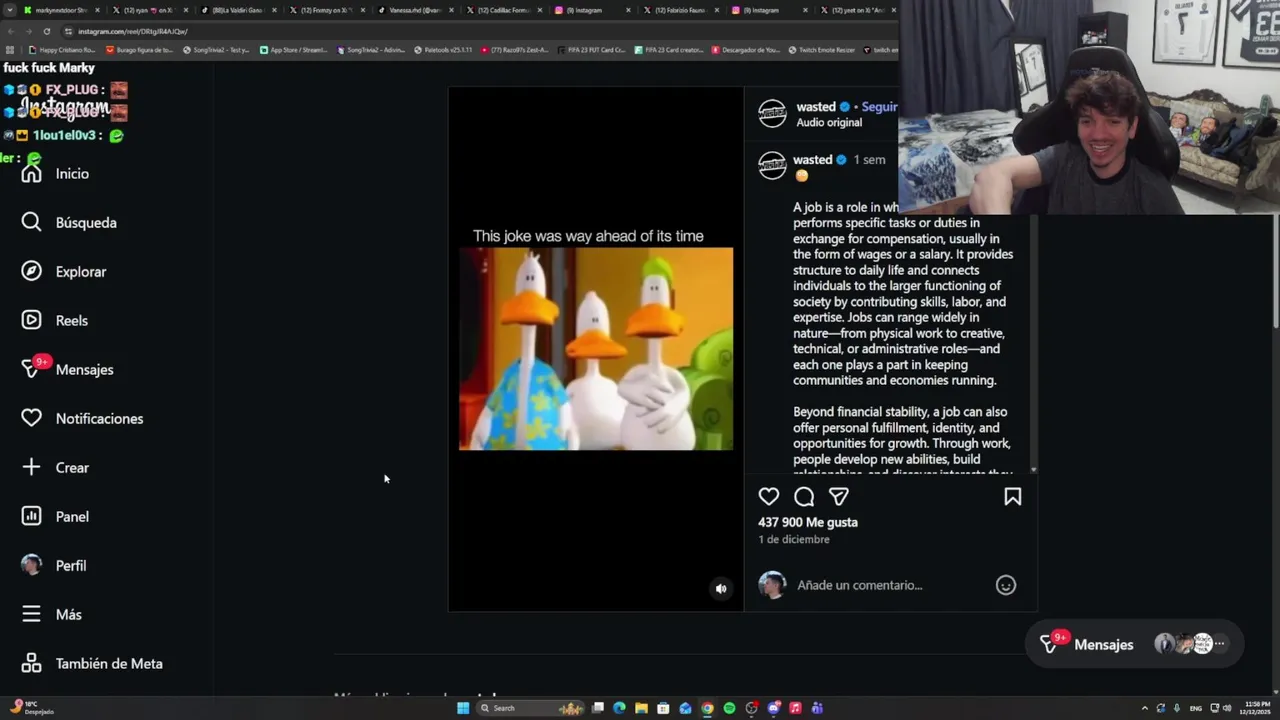Click wasted username in the caption
Screen dimensions: 1280x720
tap(812, 160)
